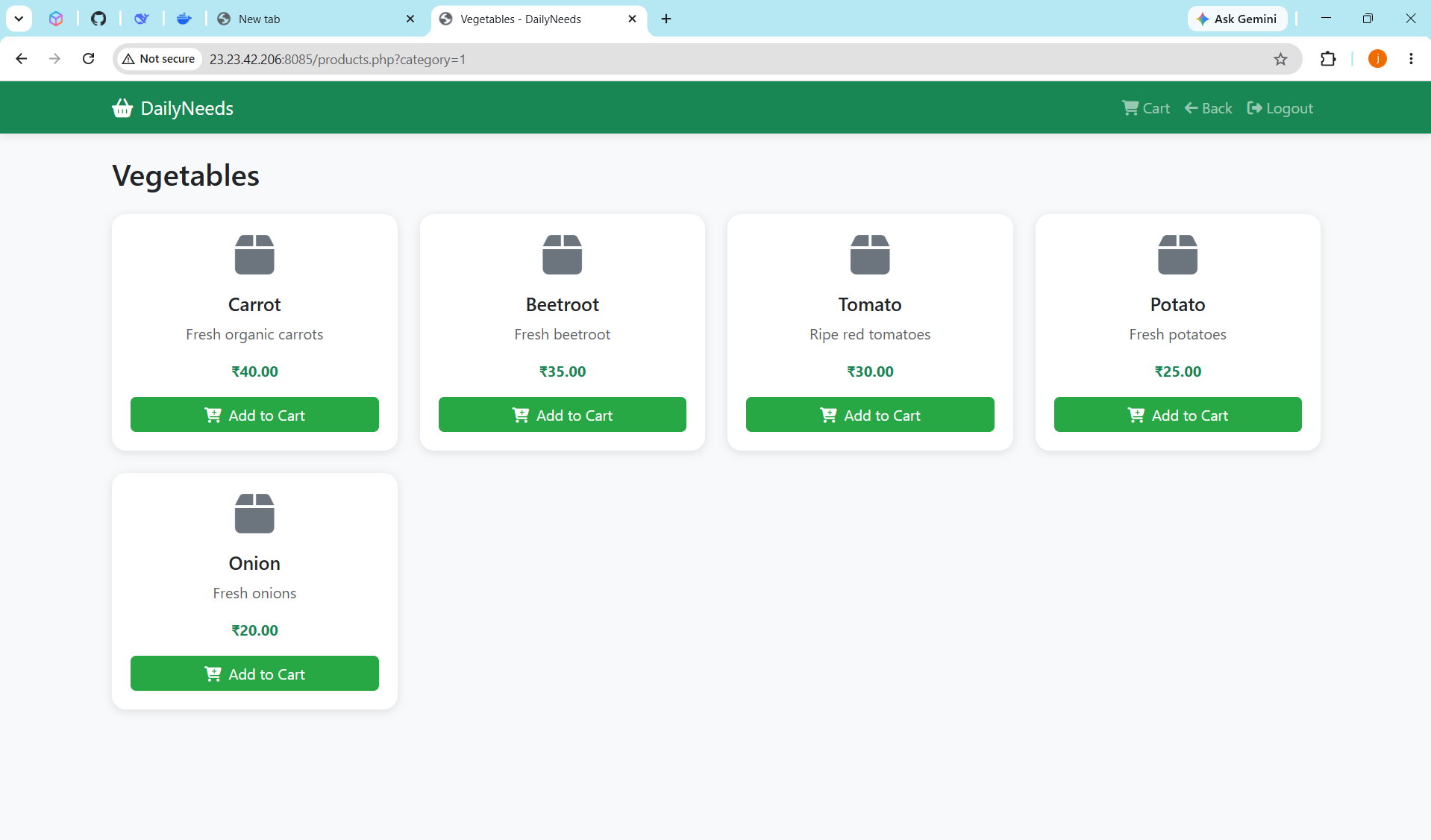Add Potato to cart
Screen dimensions: 1431x840
click(1177, 415)
